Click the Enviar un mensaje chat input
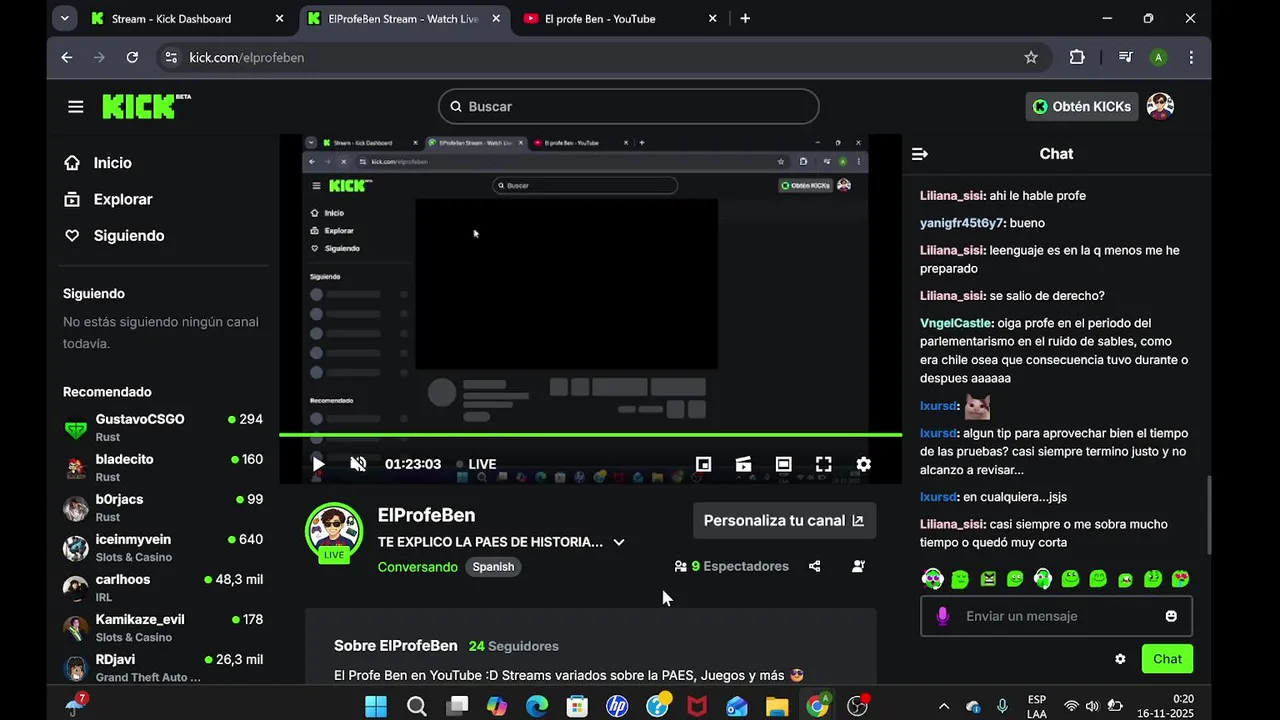The width and height of the screenshot is (1280, 720). pos(1056,616)
